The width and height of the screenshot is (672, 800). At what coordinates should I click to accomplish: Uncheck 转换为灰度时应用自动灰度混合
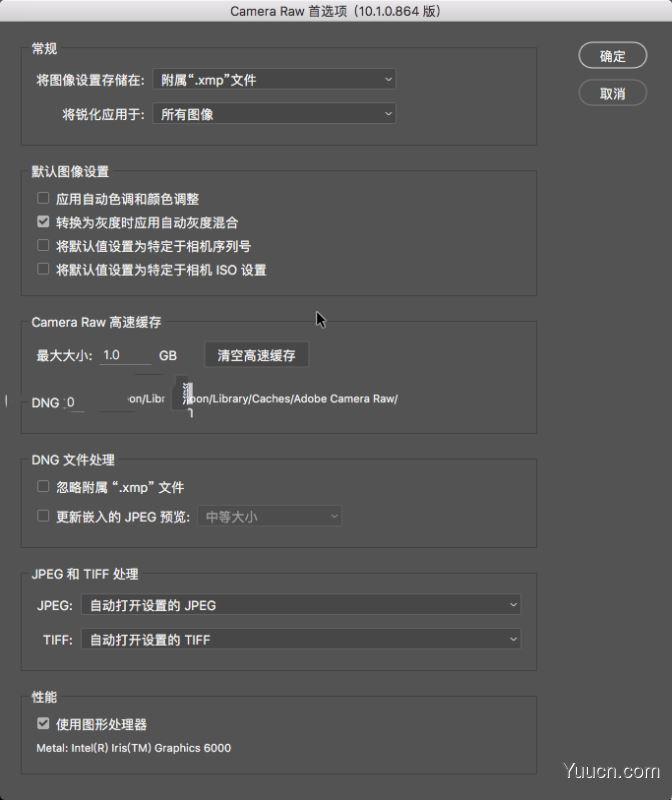click(43, 222)
